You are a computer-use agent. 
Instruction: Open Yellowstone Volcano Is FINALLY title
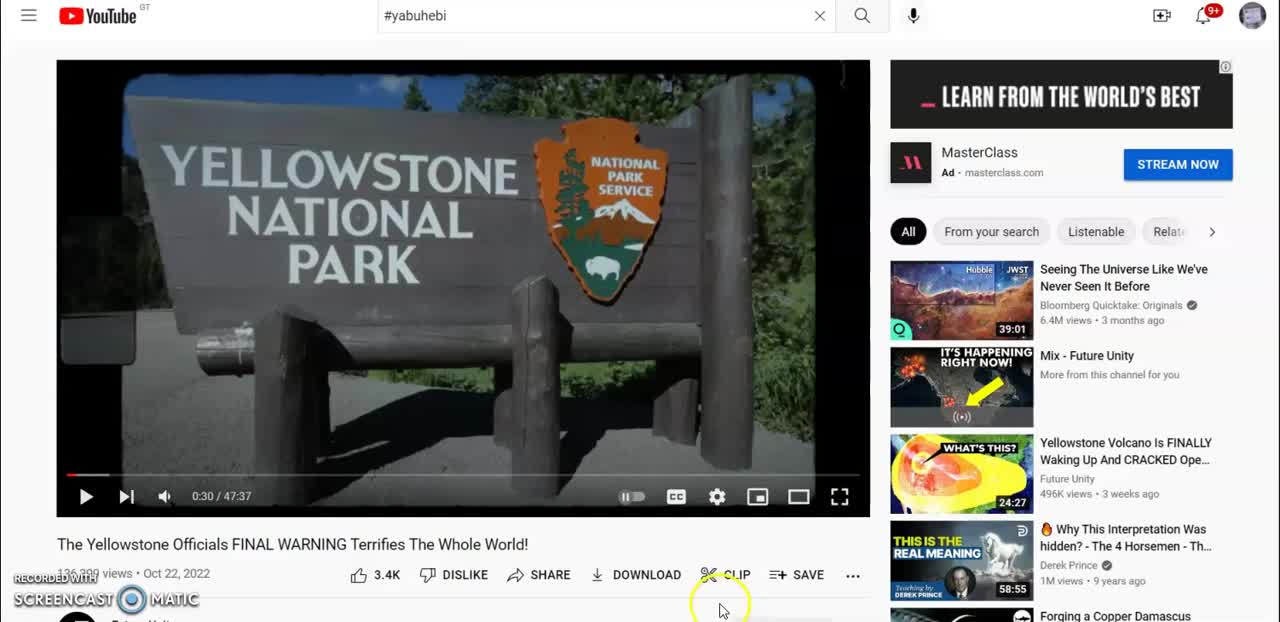1126,451
